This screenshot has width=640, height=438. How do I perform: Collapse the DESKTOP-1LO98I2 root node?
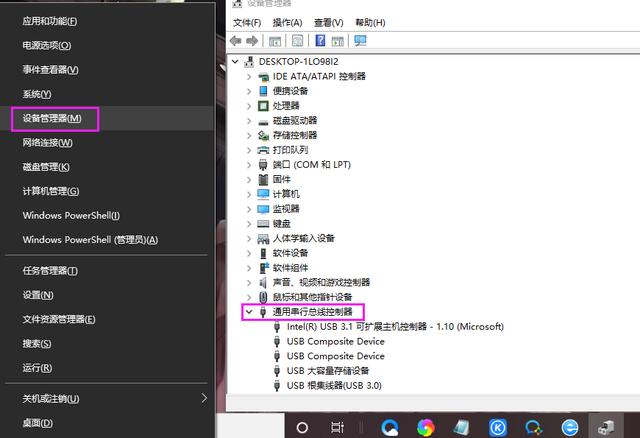(x=235, y=62)
